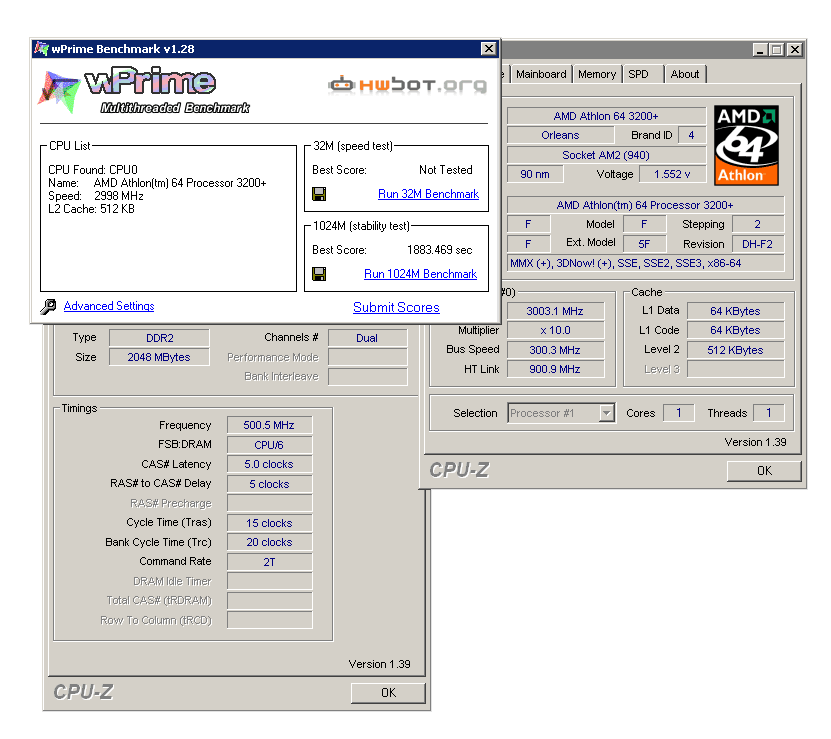The width and height of the screenshot is (831, 739).
Task: Close the CPU-Z processor window
Action: [x=794, y=50]
